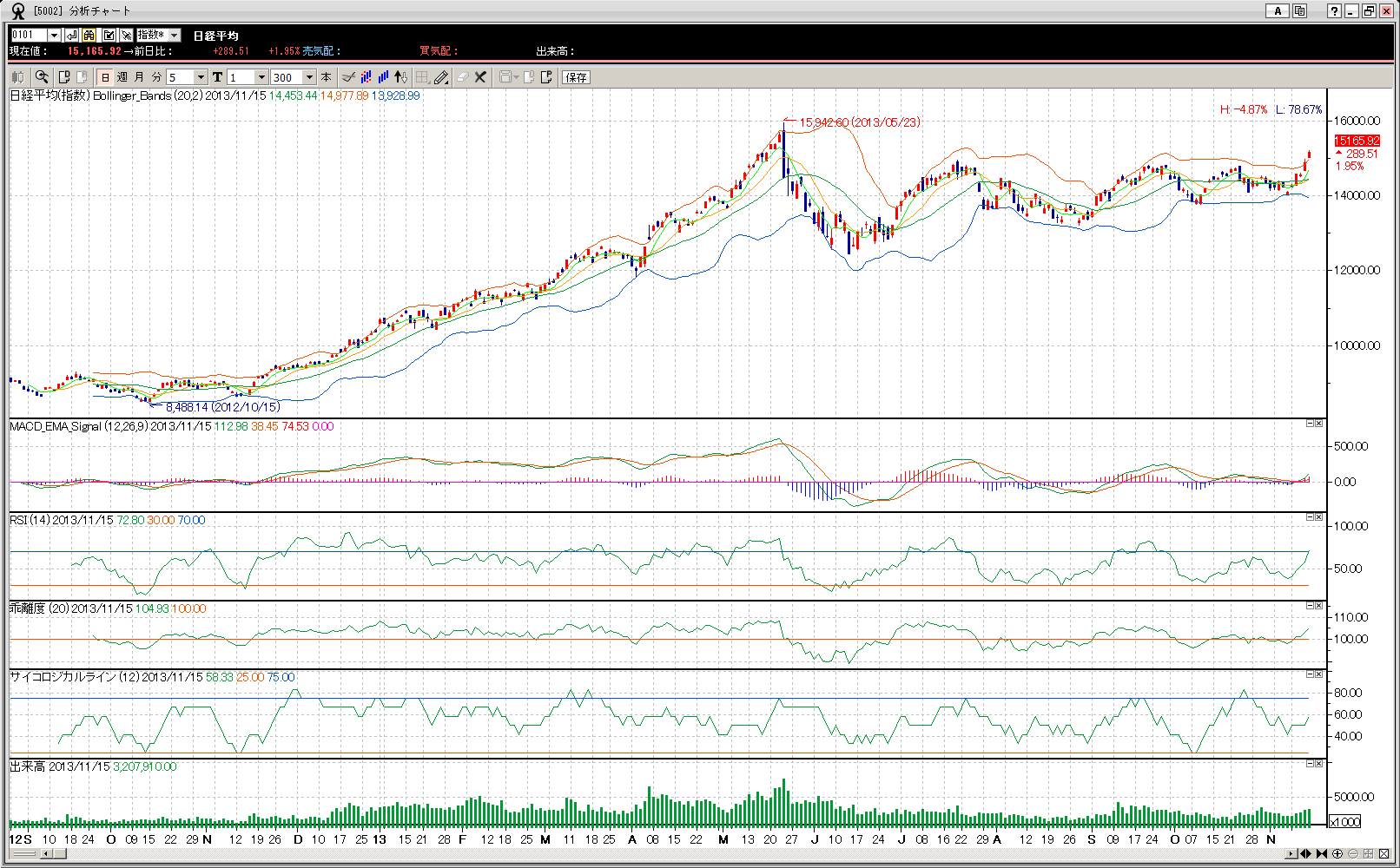Open the 300 bar count dropdown
Screen dimensions: 1400x868
309,77
